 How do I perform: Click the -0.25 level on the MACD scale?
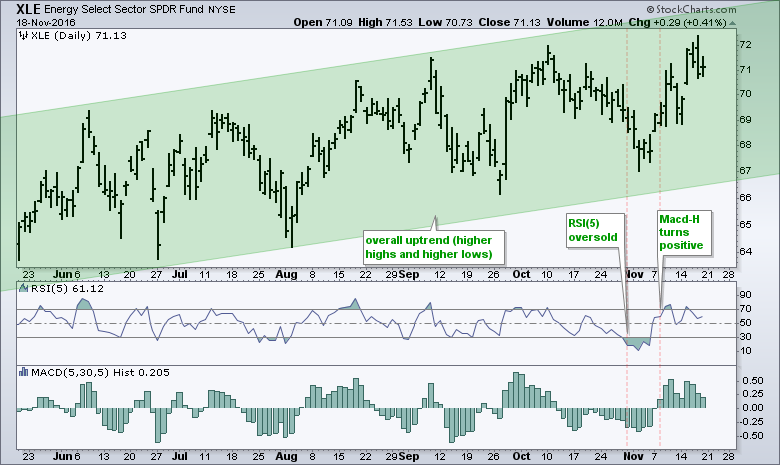coord(751,422)
